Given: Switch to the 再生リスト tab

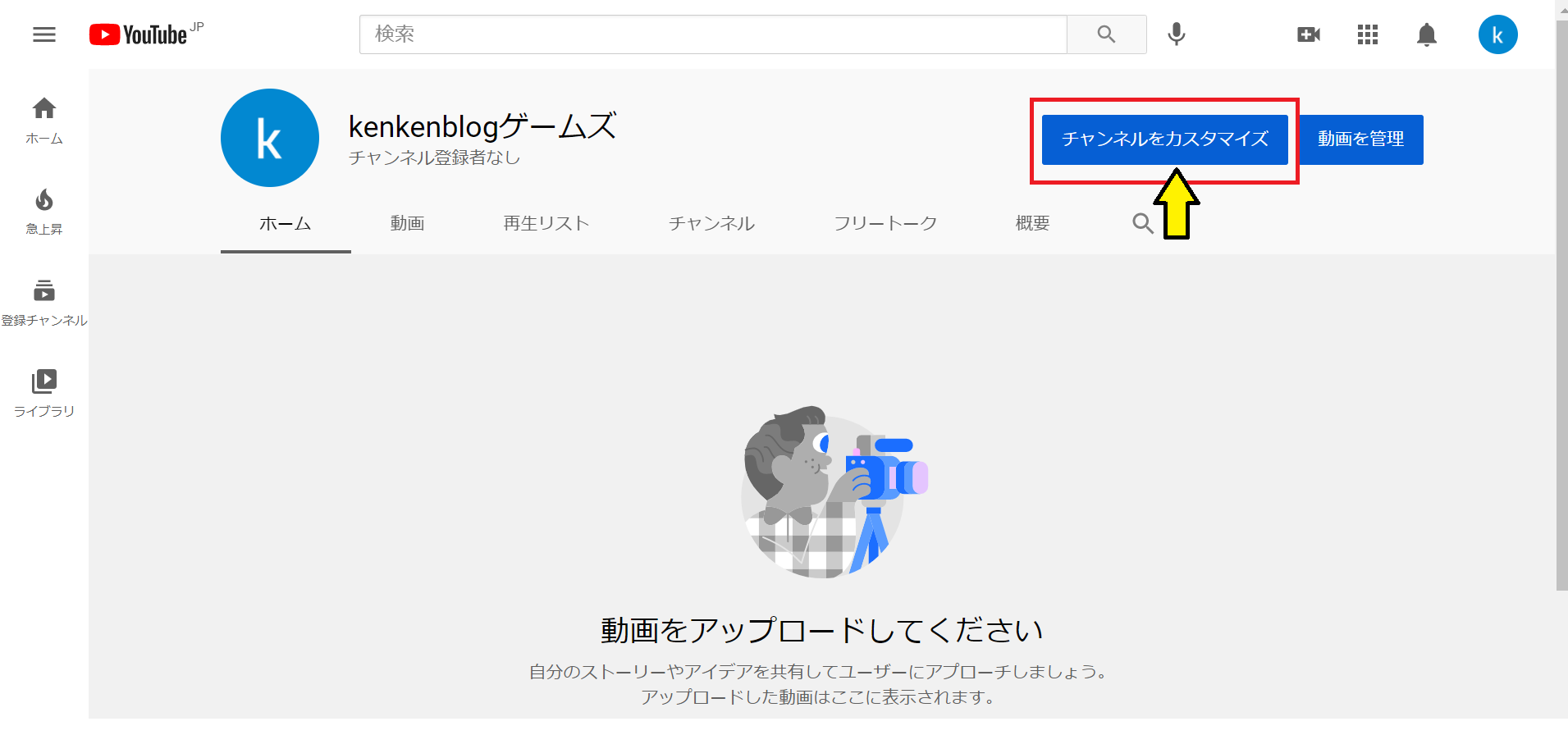Looking at the screenshot, I should (546, 223).
